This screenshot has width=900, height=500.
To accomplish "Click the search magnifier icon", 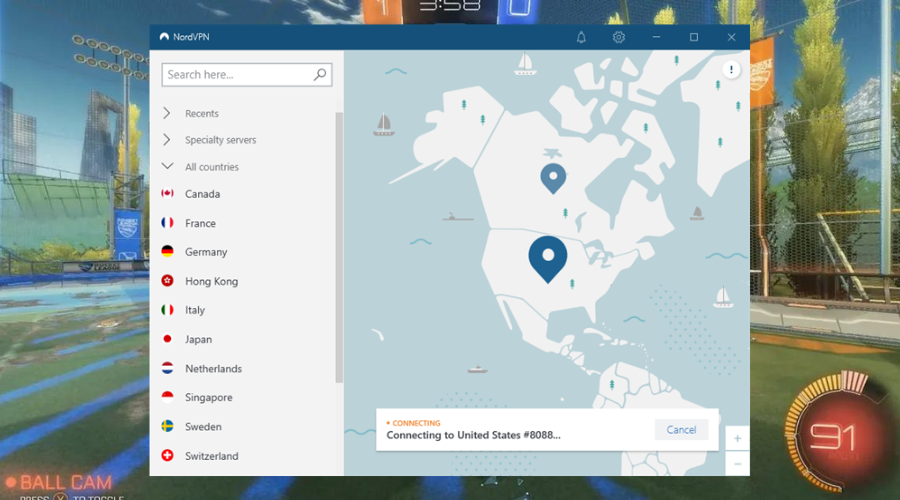I will click(x=320, y=75).
